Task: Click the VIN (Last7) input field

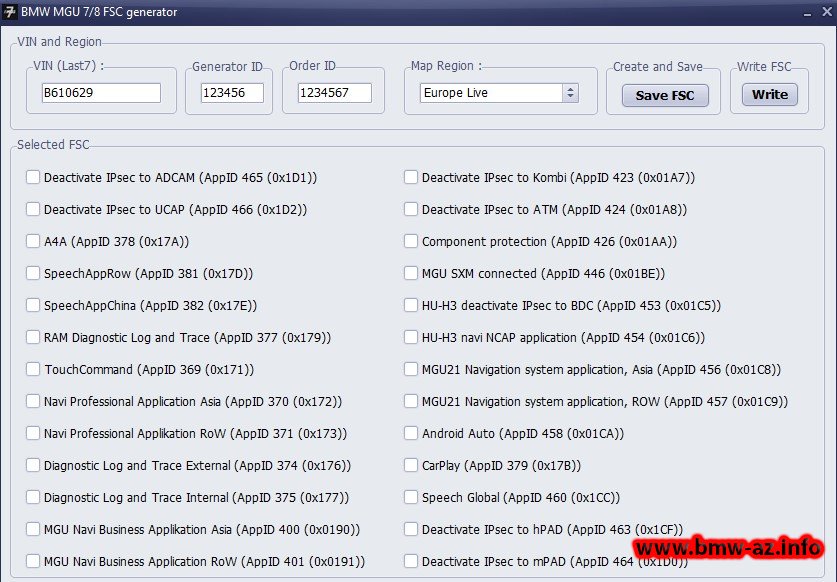Action: pyautogui.click(x=100, y=93)
